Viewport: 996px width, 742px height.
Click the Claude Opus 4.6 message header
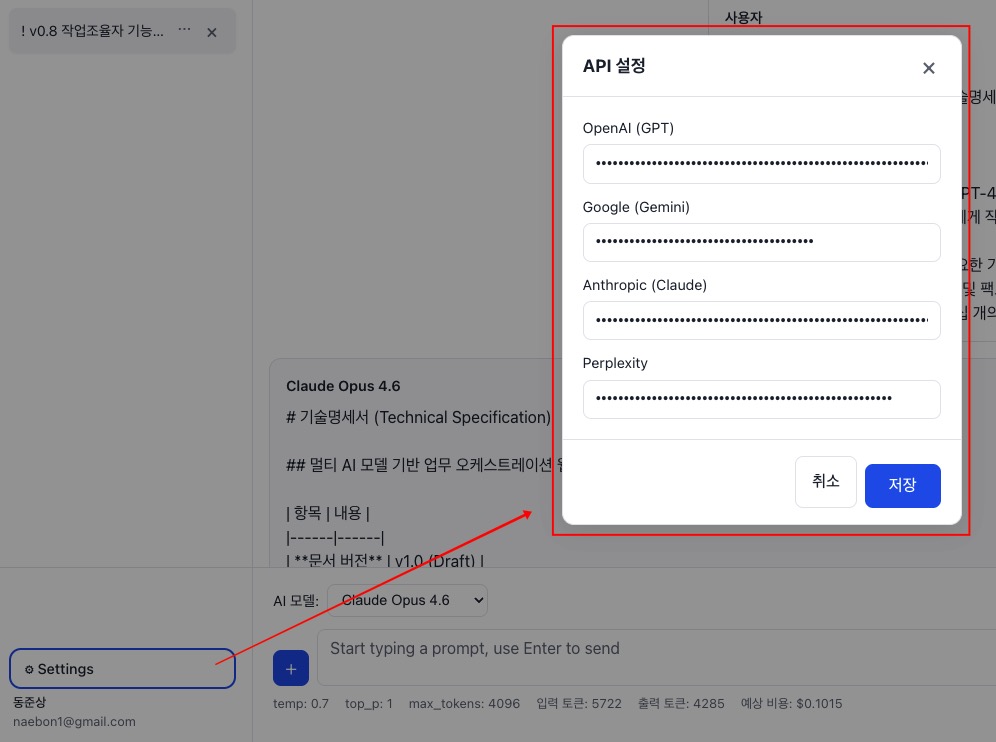click(343, 386)
